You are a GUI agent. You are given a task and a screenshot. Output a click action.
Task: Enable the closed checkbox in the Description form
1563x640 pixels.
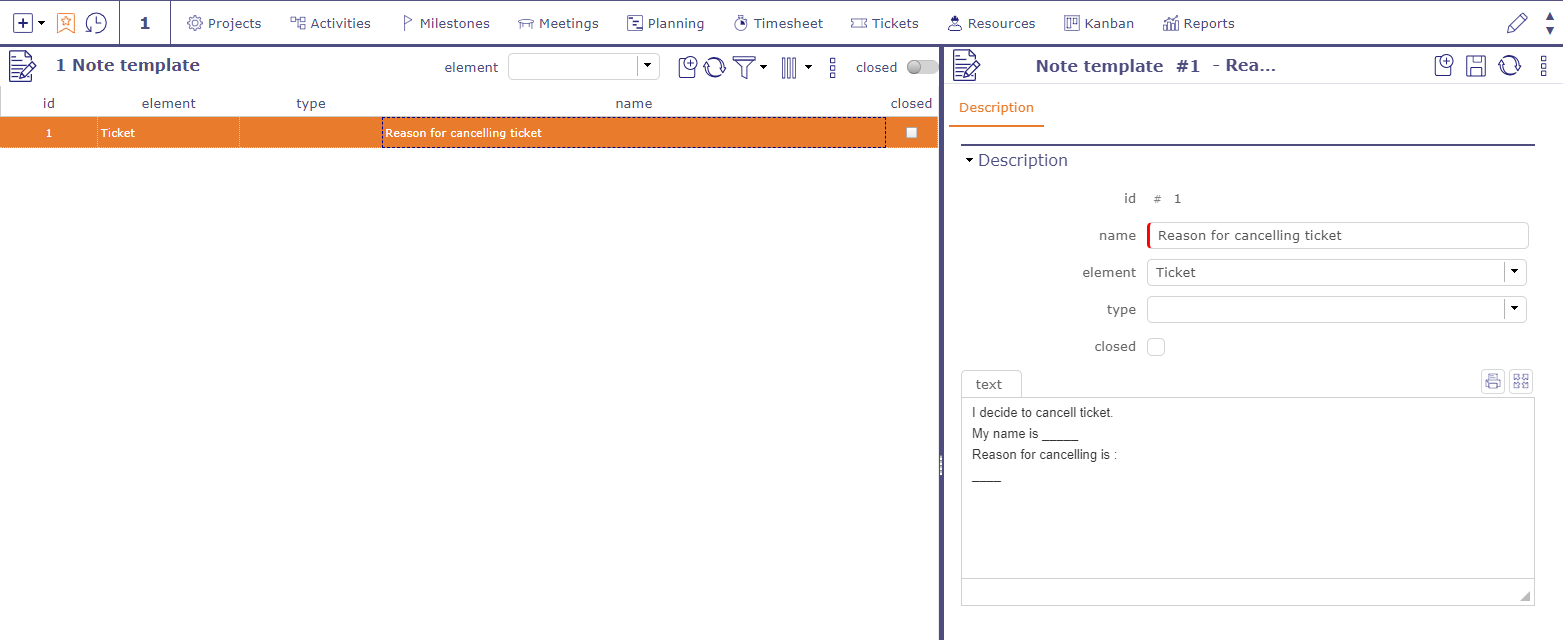[x=1155, y=346]
